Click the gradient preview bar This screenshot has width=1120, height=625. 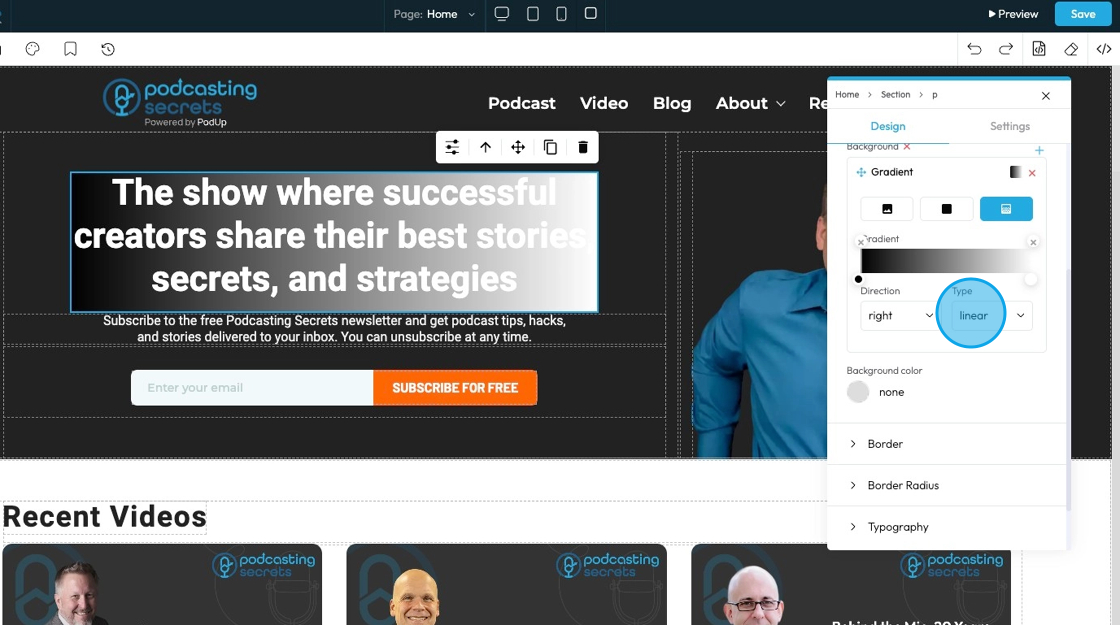945,261
